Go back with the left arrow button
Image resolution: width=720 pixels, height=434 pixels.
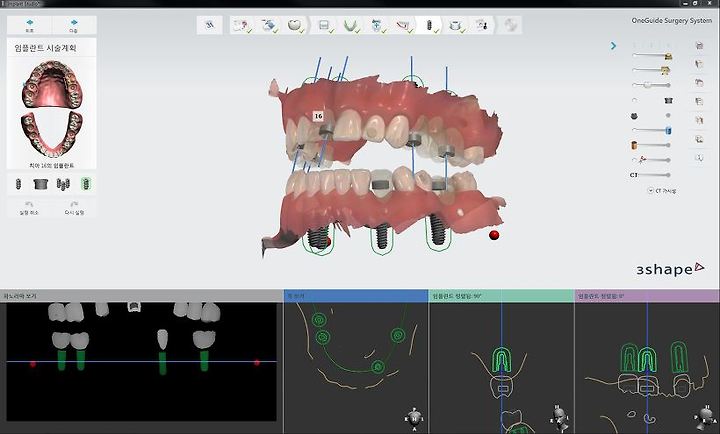click(x=29, y=25)
